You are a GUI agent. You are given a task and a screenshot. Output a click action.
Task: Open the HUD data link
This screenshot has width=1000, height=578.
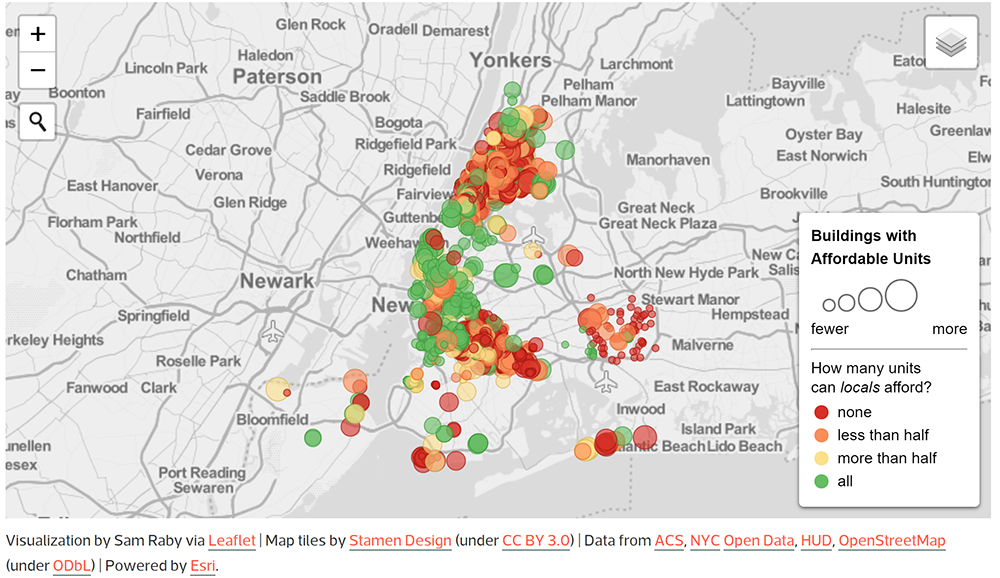point(816,540)
